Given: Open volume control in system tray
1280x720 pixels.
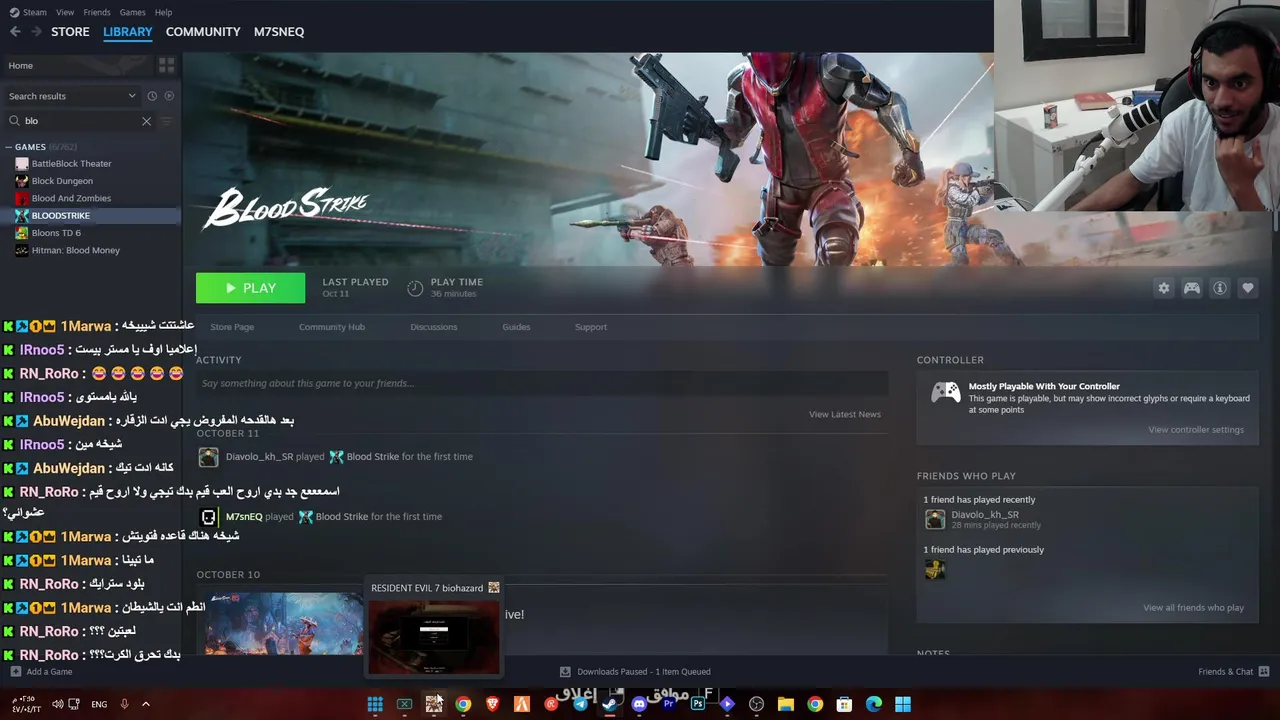Looking at the screenshot, I should click(57, 704).
